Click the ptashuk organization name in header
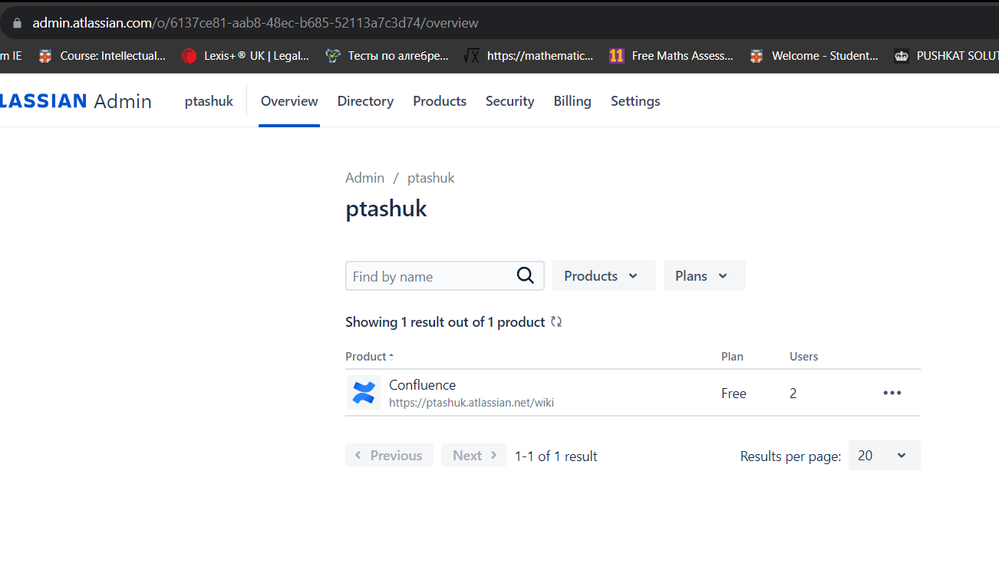The height and width of the screenshot is (573, 999). (x=209, y=101)
